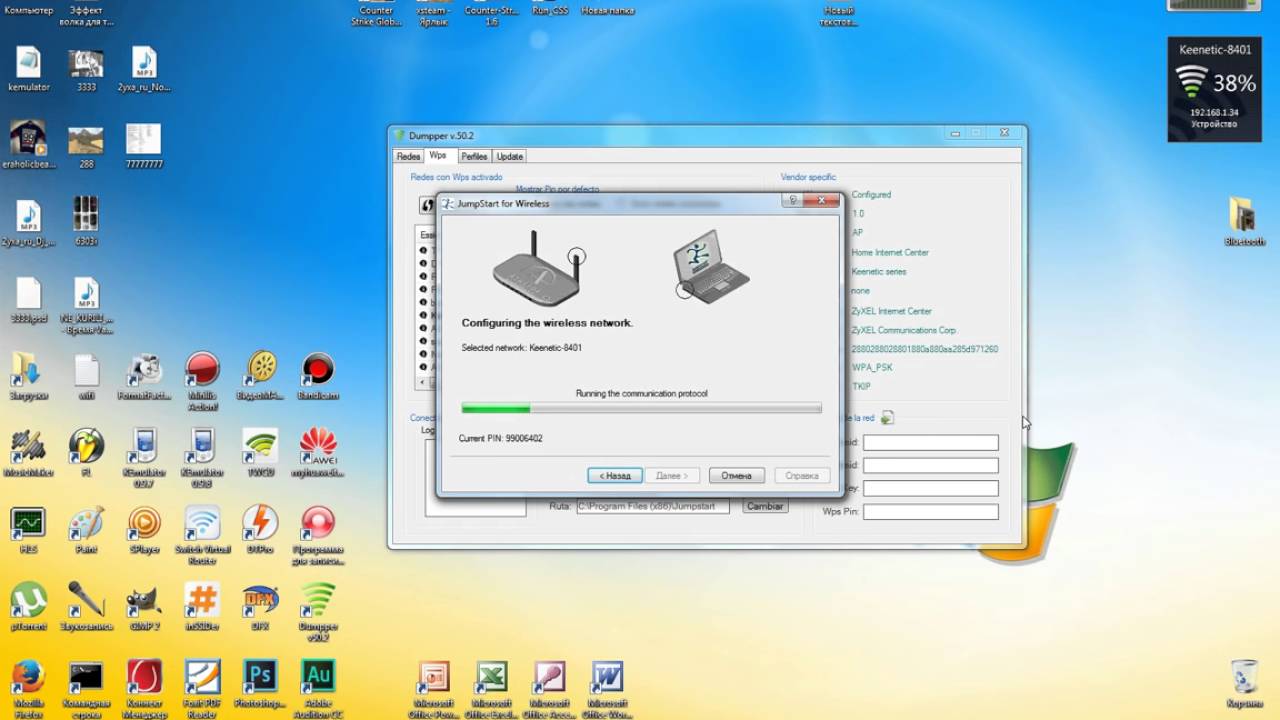Select the Mozilla Firefox shortcut label text
The height and width of the screenshot is (720, 1280).
point(28,708)
